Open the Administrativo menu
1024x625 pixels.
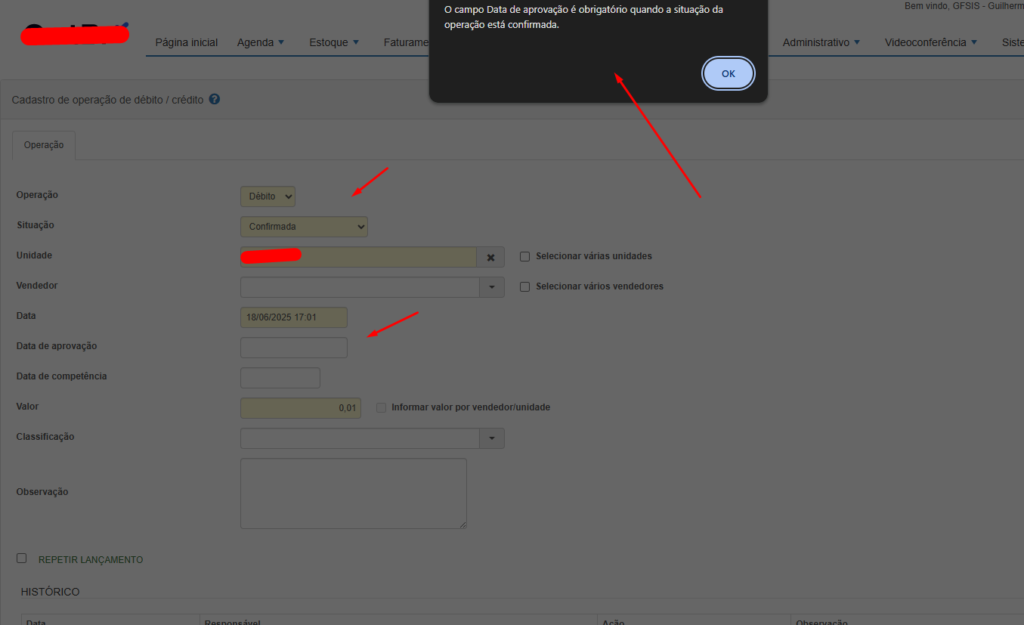[x=821, y=43]
